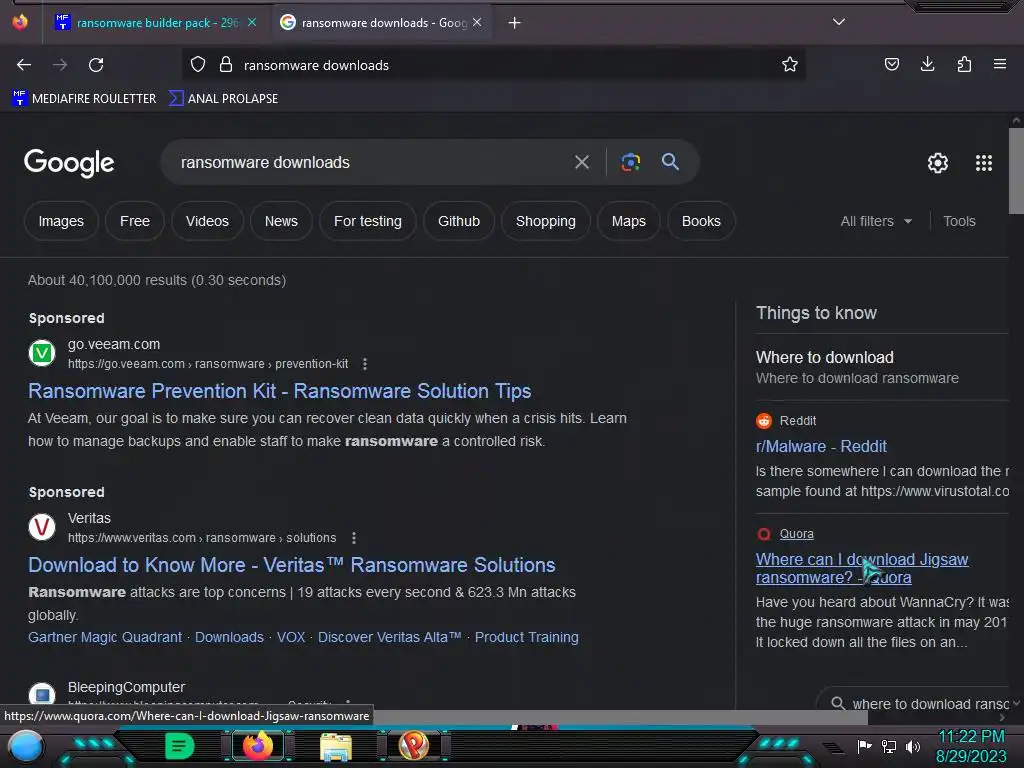This screenshot has width=1024, height=768.
Task: Expand the list all tabs chevron
Action: pyautogui.click(x=839, y=22)
